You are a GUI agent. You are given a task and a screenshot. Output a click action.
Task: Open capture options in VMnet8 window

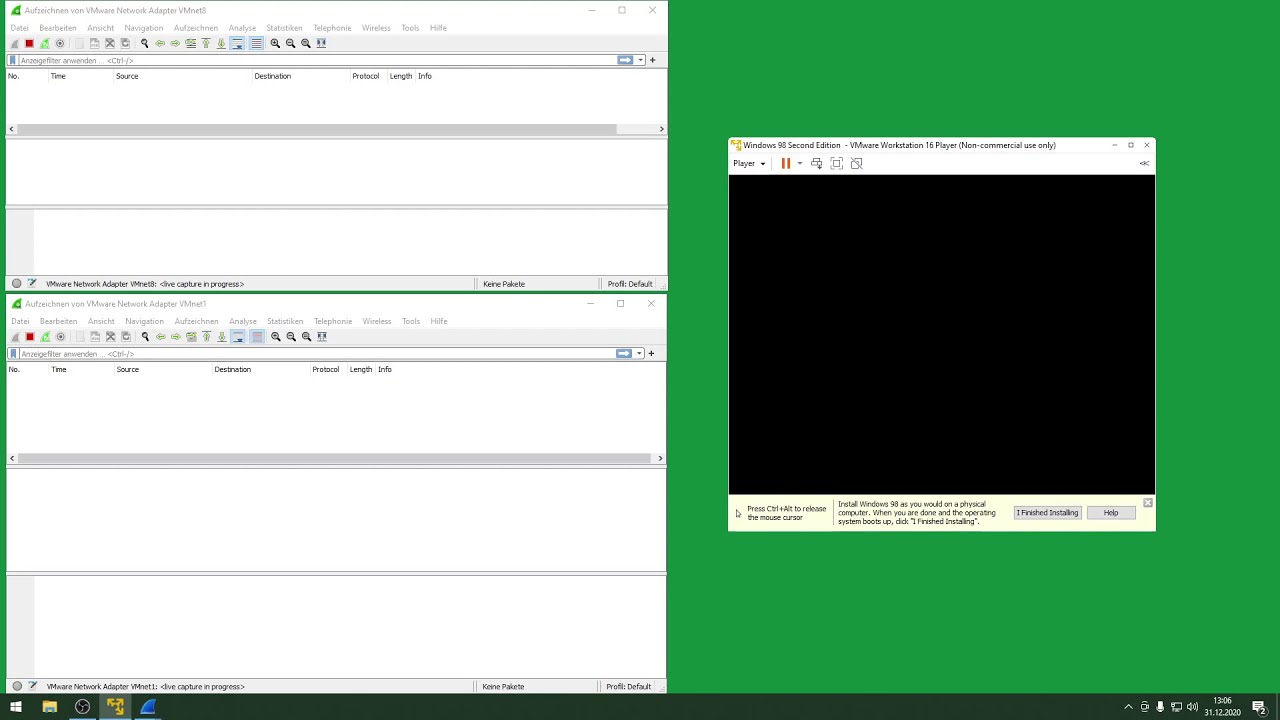(60, 43)
